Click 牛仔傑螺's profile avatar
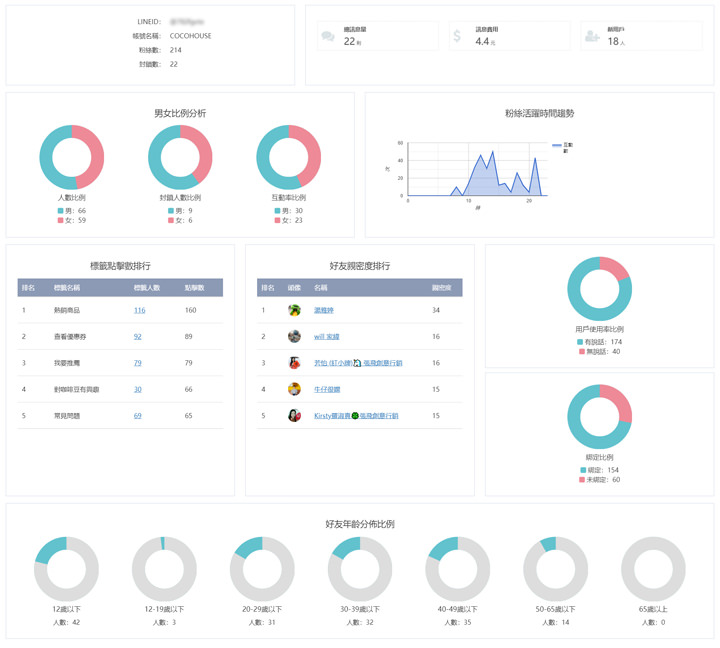Viewport: 720px width, 648px height. [x=294, y=389]
